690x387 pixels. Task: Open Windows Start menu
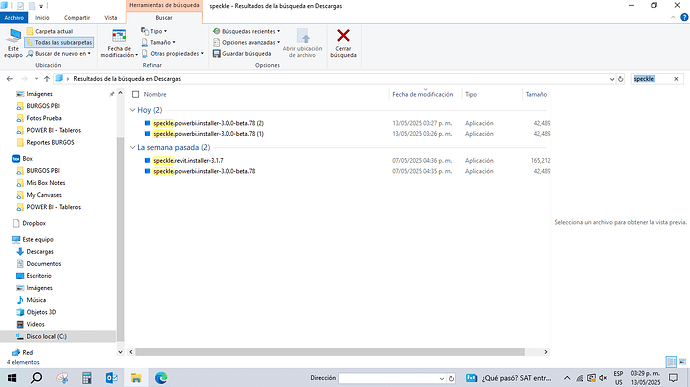[12, 378]
